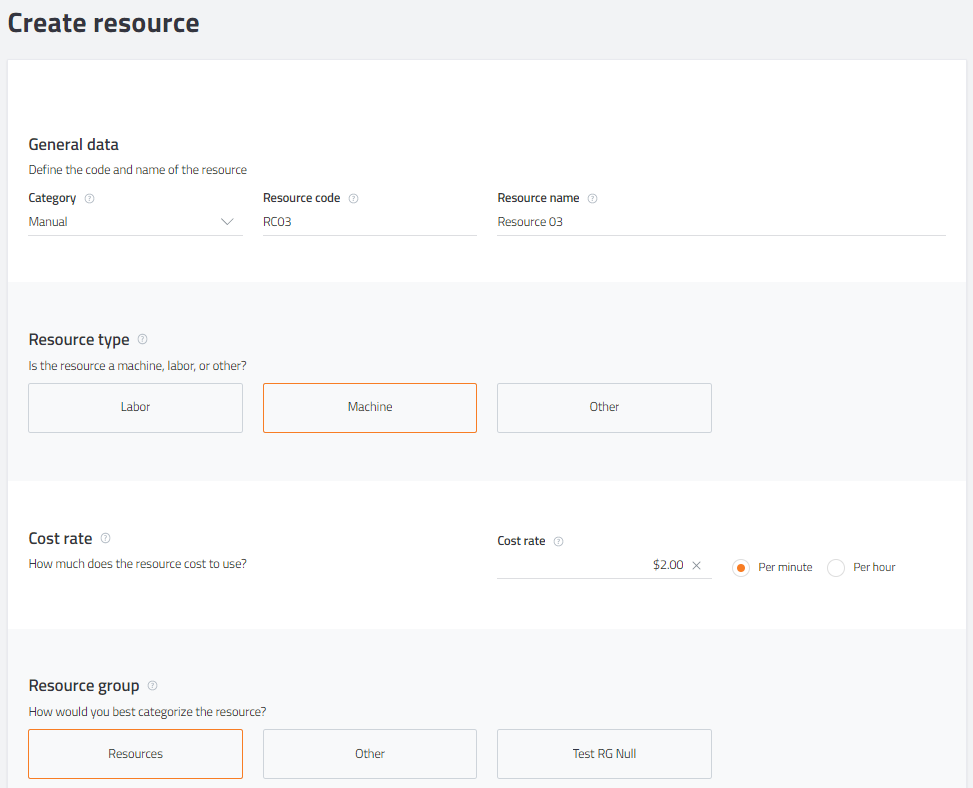Open help icon next to Resource name label
The image size is (973, 788).
click(x=593, y=199)
